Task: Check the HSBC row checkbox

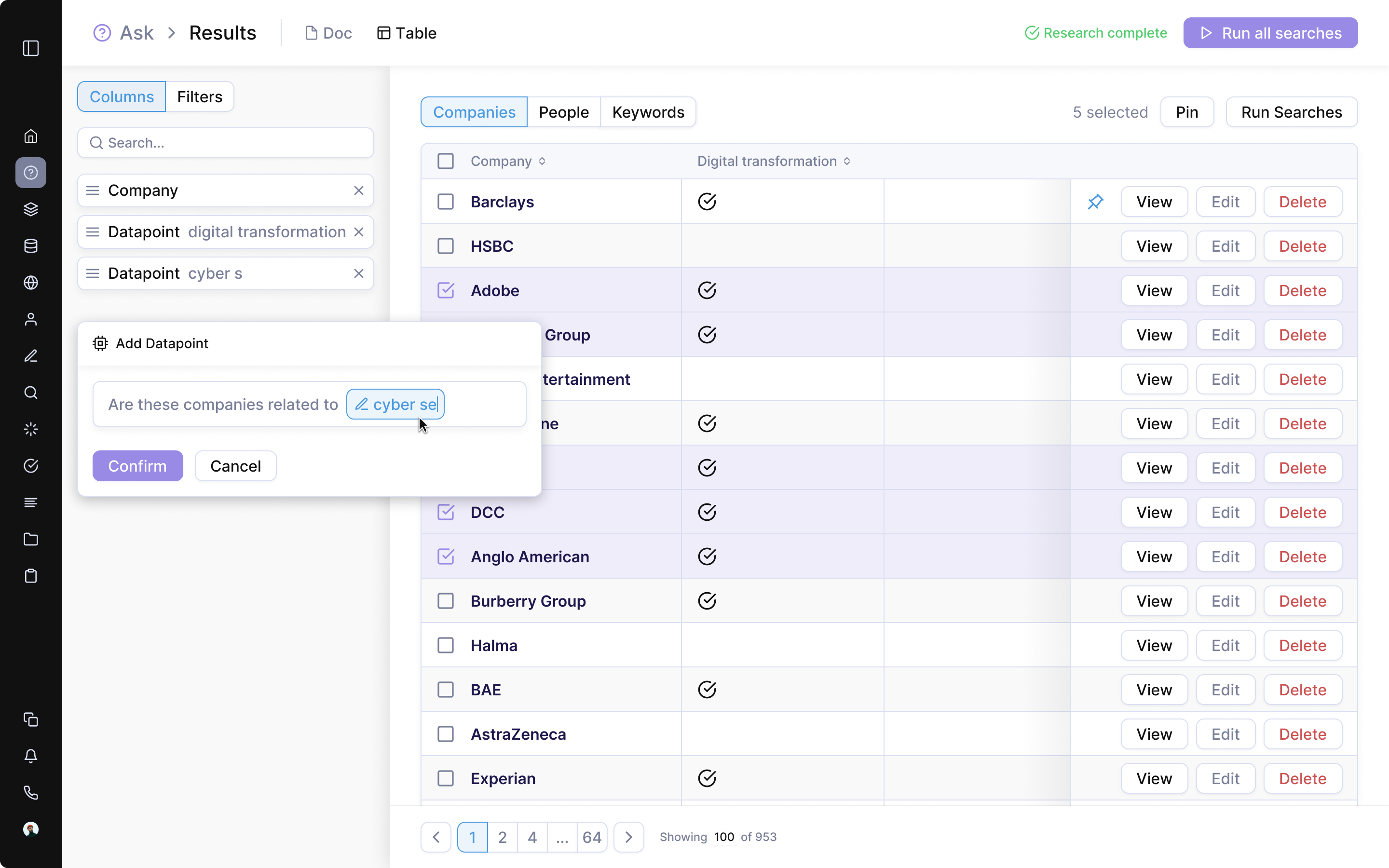Action: pos(446,246)
